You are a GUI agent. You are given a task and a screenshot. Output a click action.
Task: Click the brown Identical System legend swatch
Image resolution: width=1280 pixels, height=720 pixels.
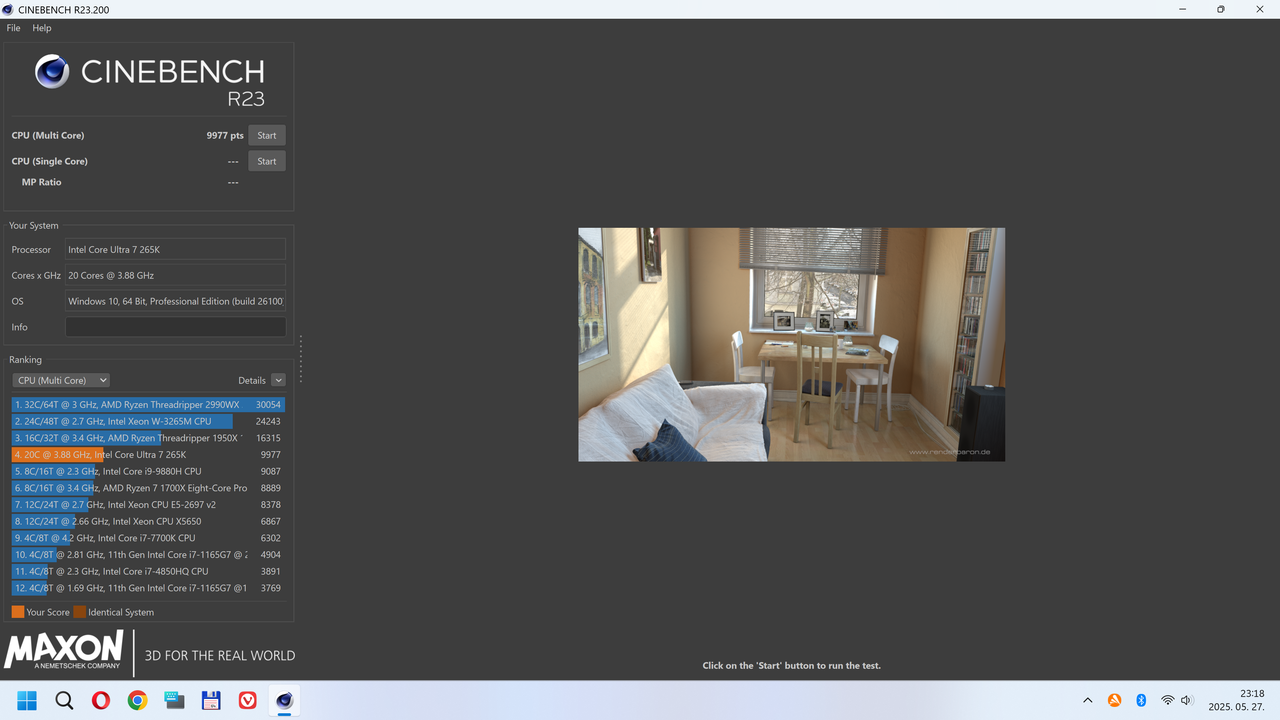(x=80, y=612)
